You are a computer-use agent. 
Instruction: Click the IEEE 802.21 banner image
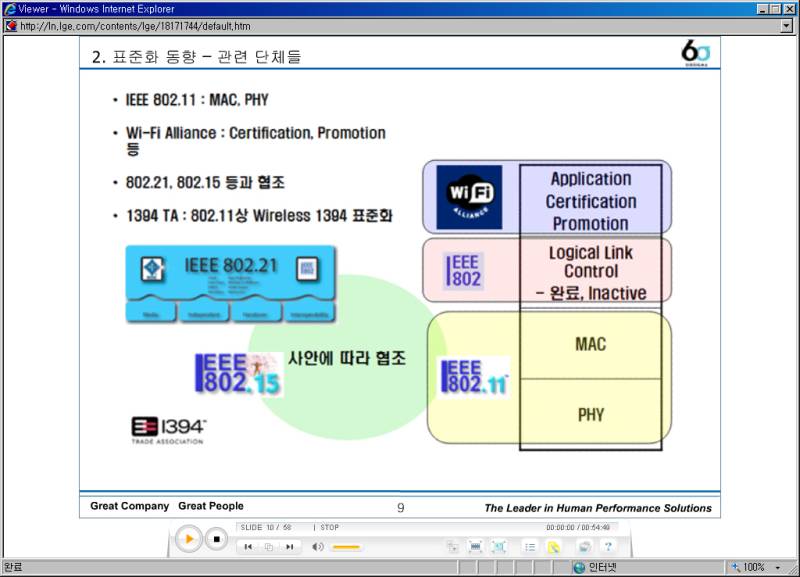231,284
